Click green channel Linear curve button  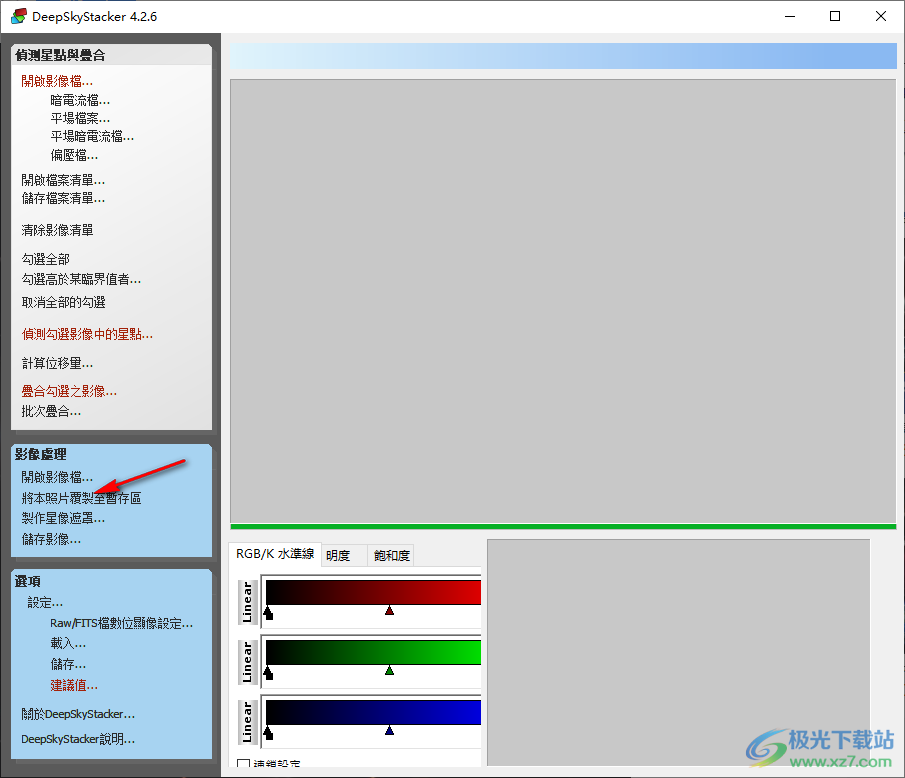click(x=248, y=662)
